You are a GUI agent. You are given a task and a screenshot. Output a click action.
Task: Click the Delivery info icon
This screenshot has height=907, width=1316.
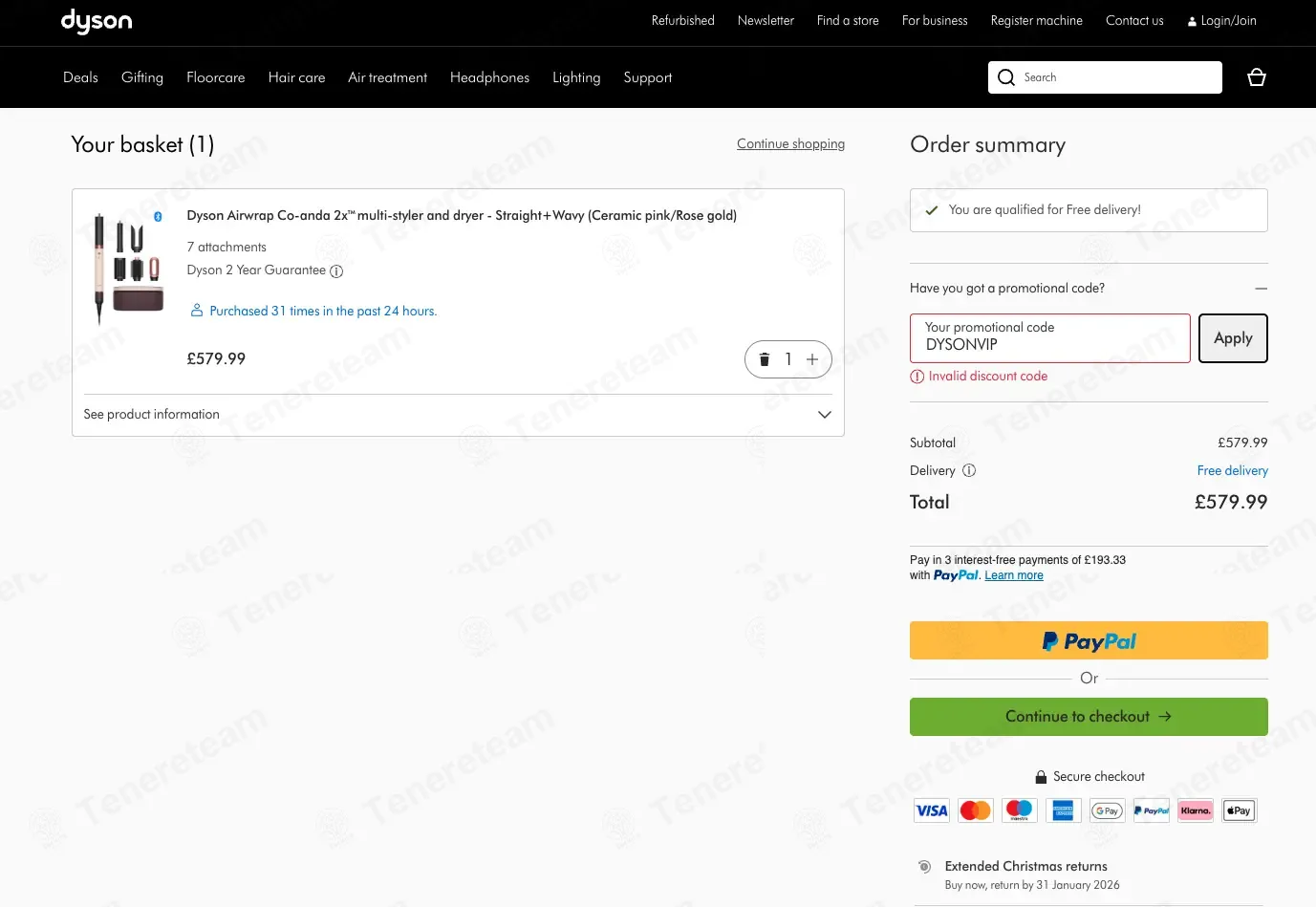click(969, 470)
